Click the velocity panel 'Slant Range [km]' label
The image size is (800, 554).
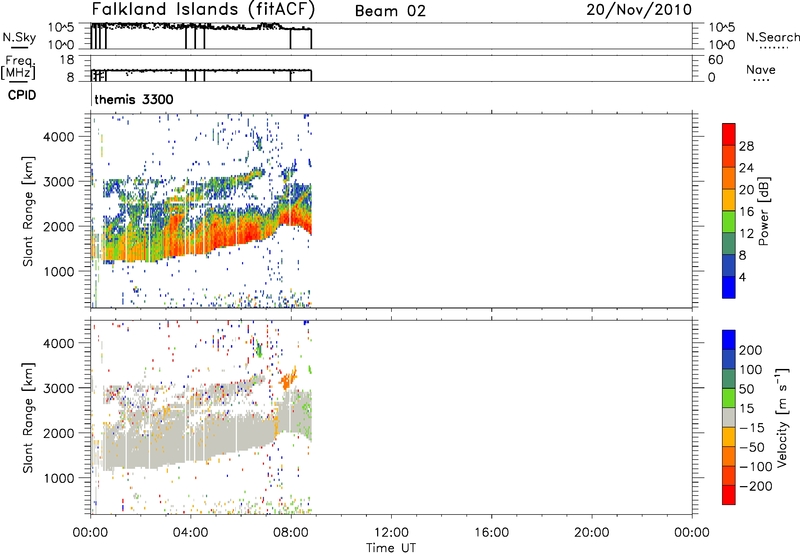pyautogui.click(x=28, y=418)
